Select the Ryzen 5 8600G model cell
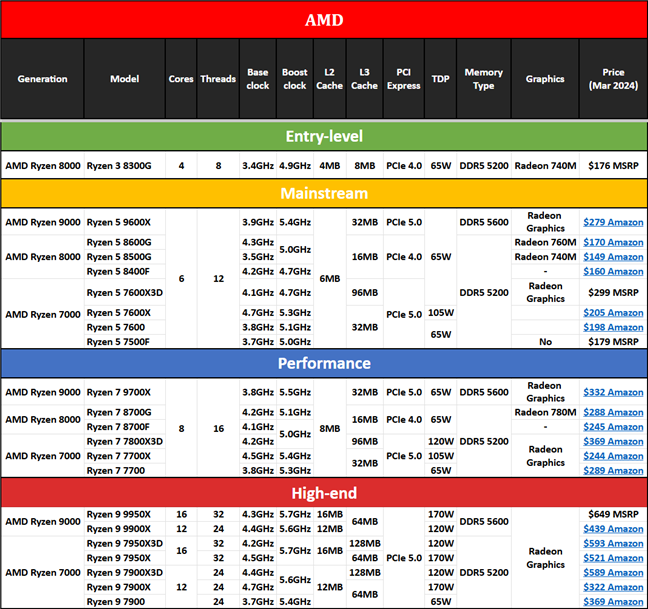 point(124,242)
